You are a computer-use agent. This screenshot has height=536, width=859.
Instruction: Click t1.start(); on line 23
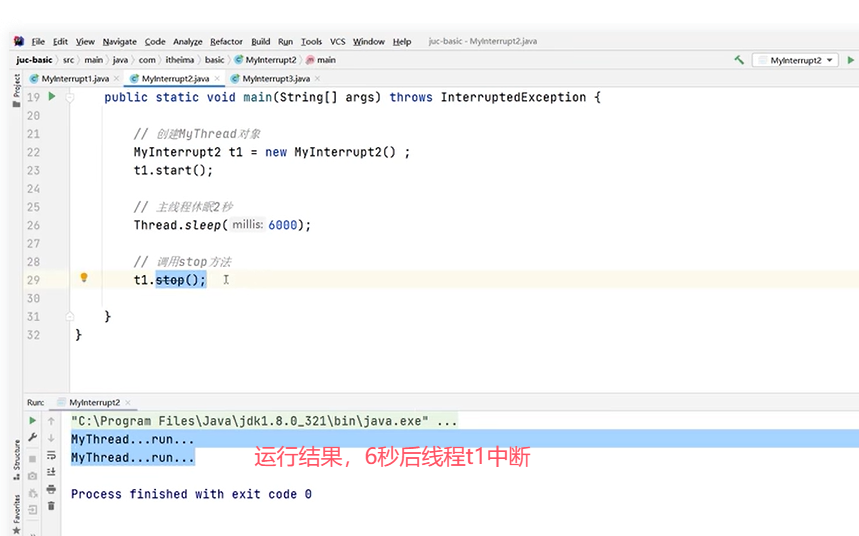tap(173, 170)
